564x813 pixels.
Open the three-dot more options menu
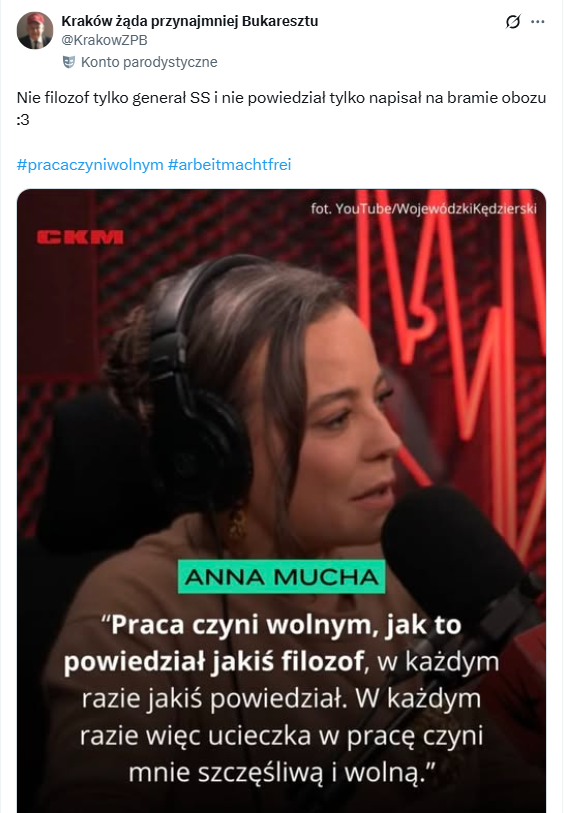(x=538, y=22)
